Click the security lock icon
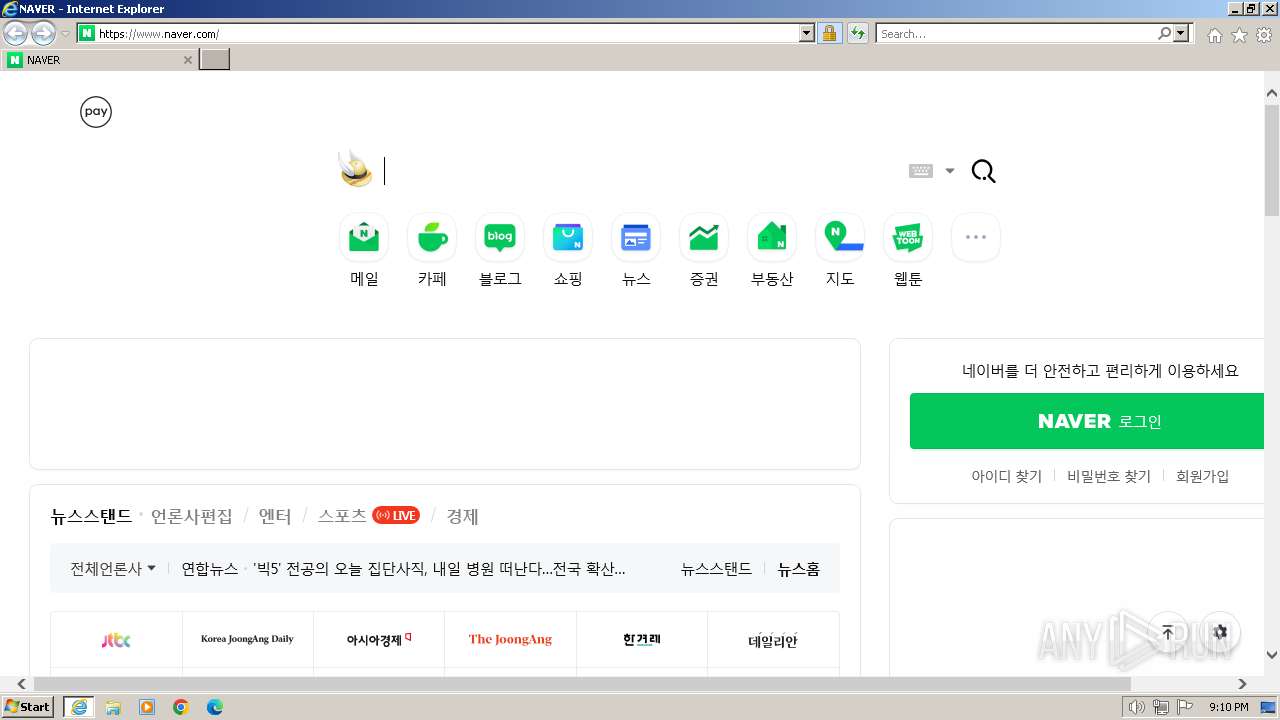Viewport: 1280px width, 720px height. tap(829, 33)
